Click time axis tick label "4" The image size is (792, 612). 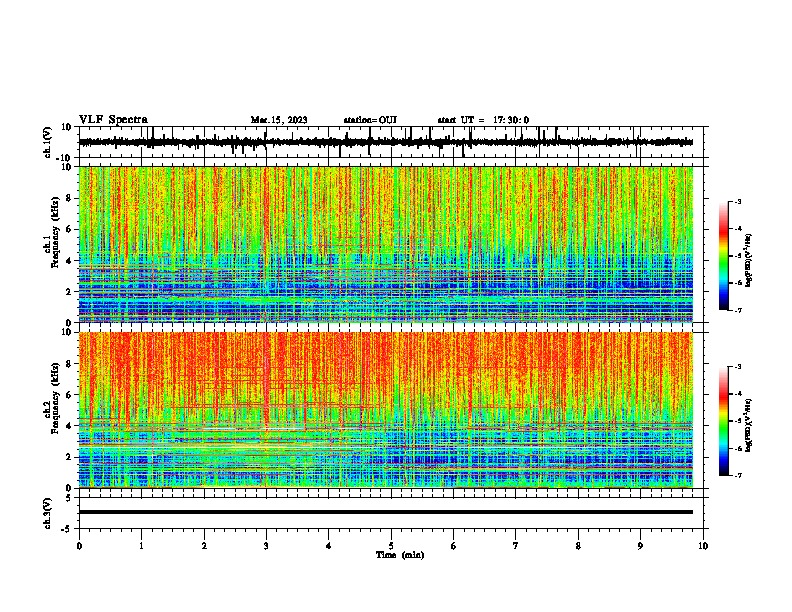pyautogui.click(x=328, y=546)
